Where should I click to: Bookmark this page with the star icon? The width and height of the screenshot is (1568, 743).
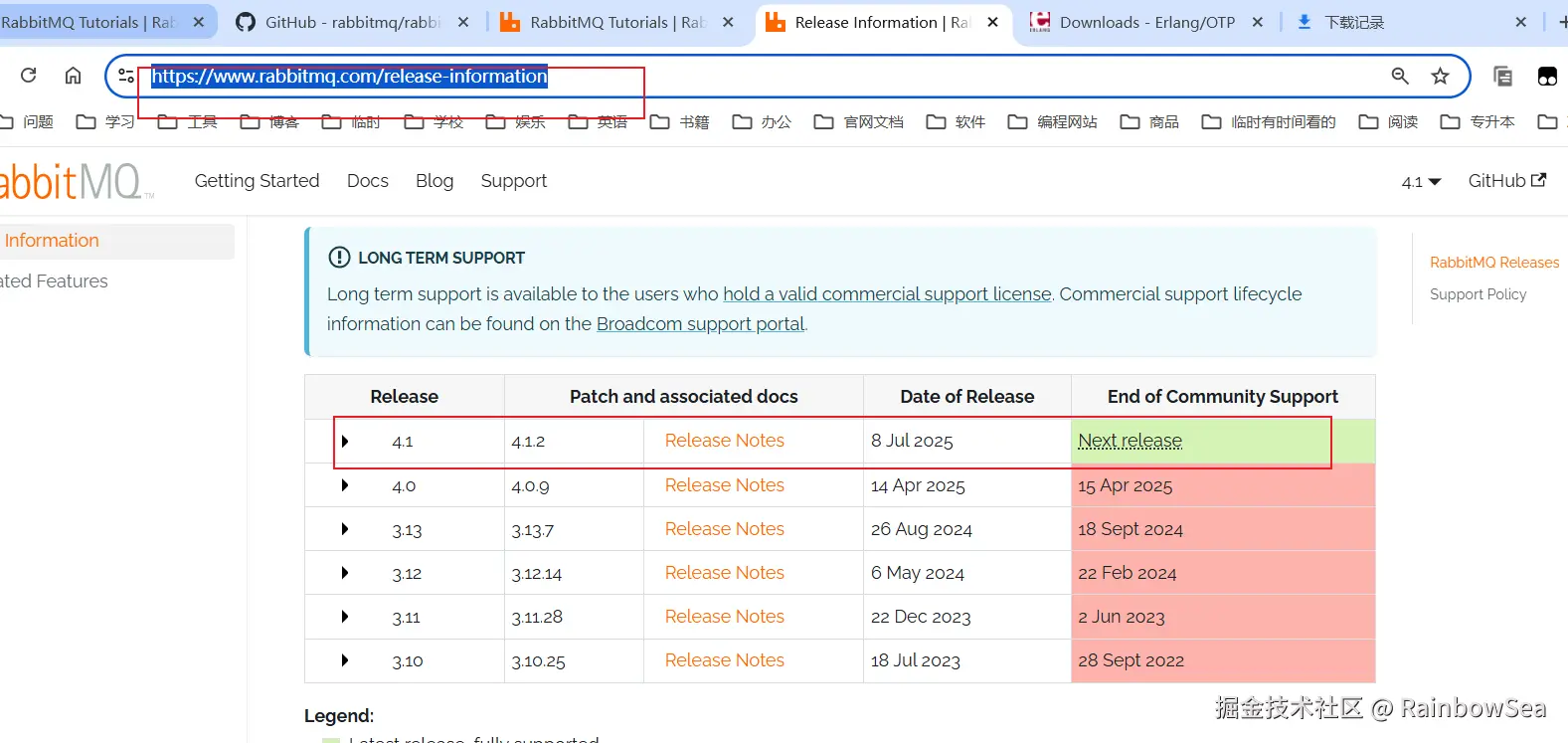coord(1440,76)
